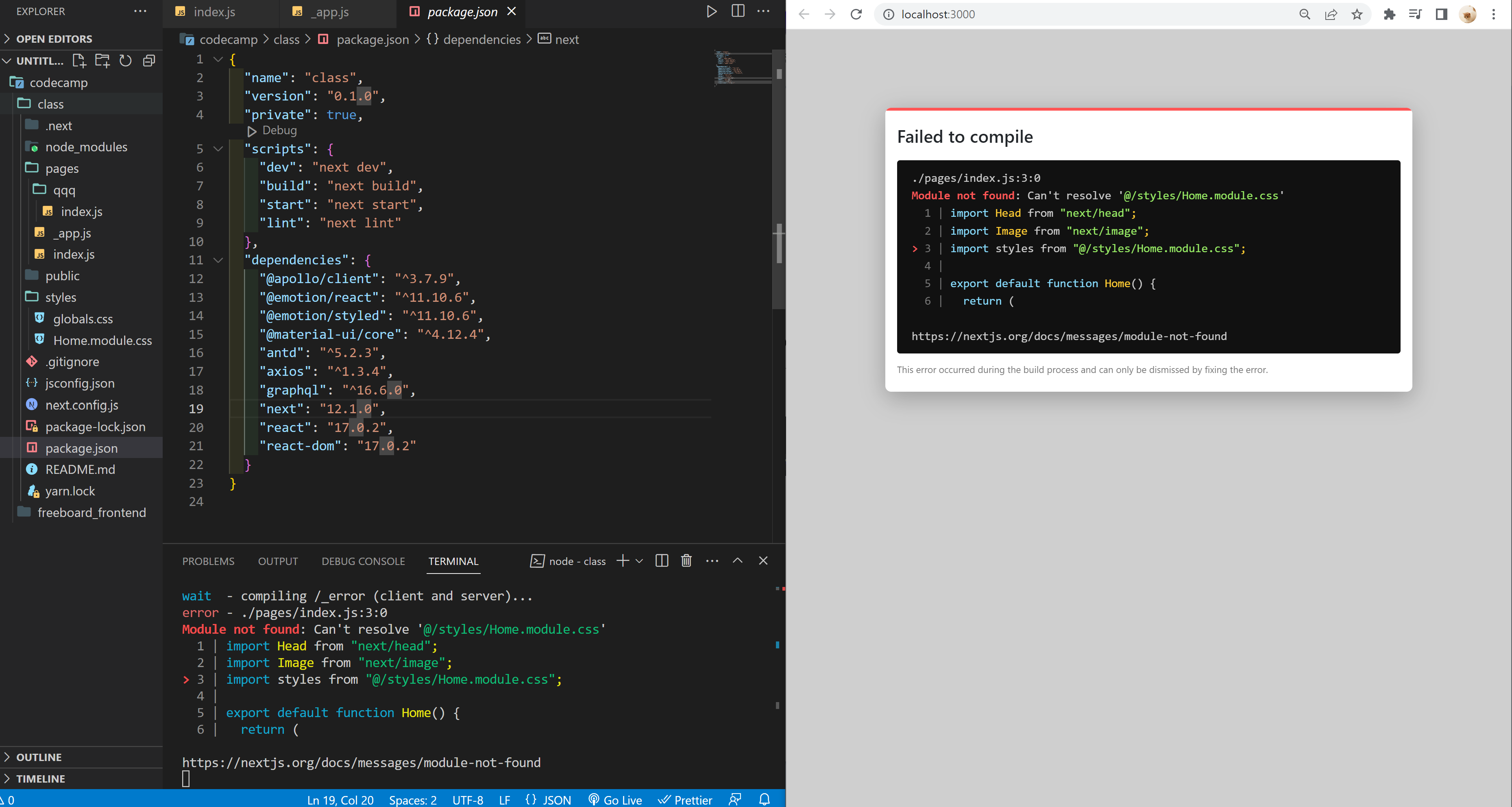Image resolution: width=1512 pixels, height=807 pixels.
Task: Click the New Folder icon in Explorer
Action: pos(102,61)
